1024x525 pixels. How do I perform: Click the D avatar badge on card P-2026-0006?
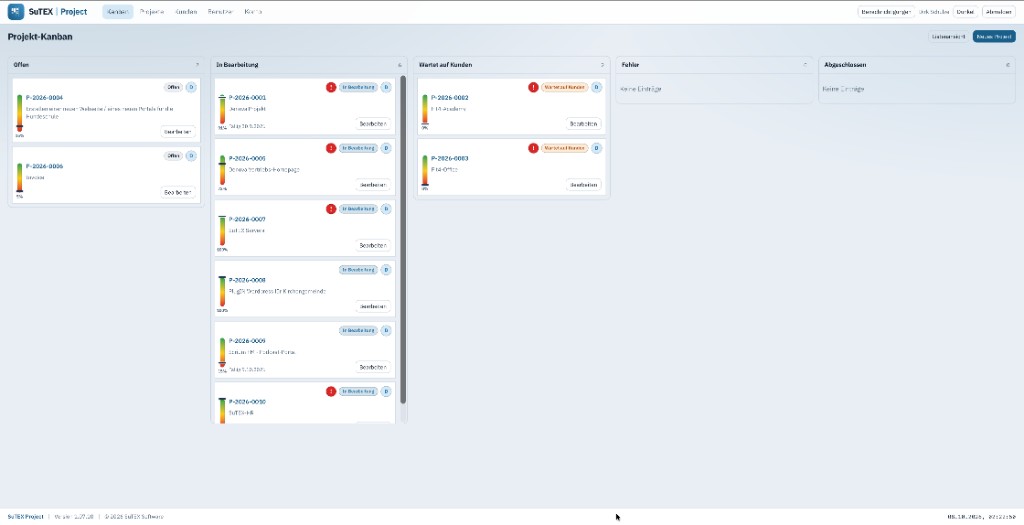click(191, 156)
